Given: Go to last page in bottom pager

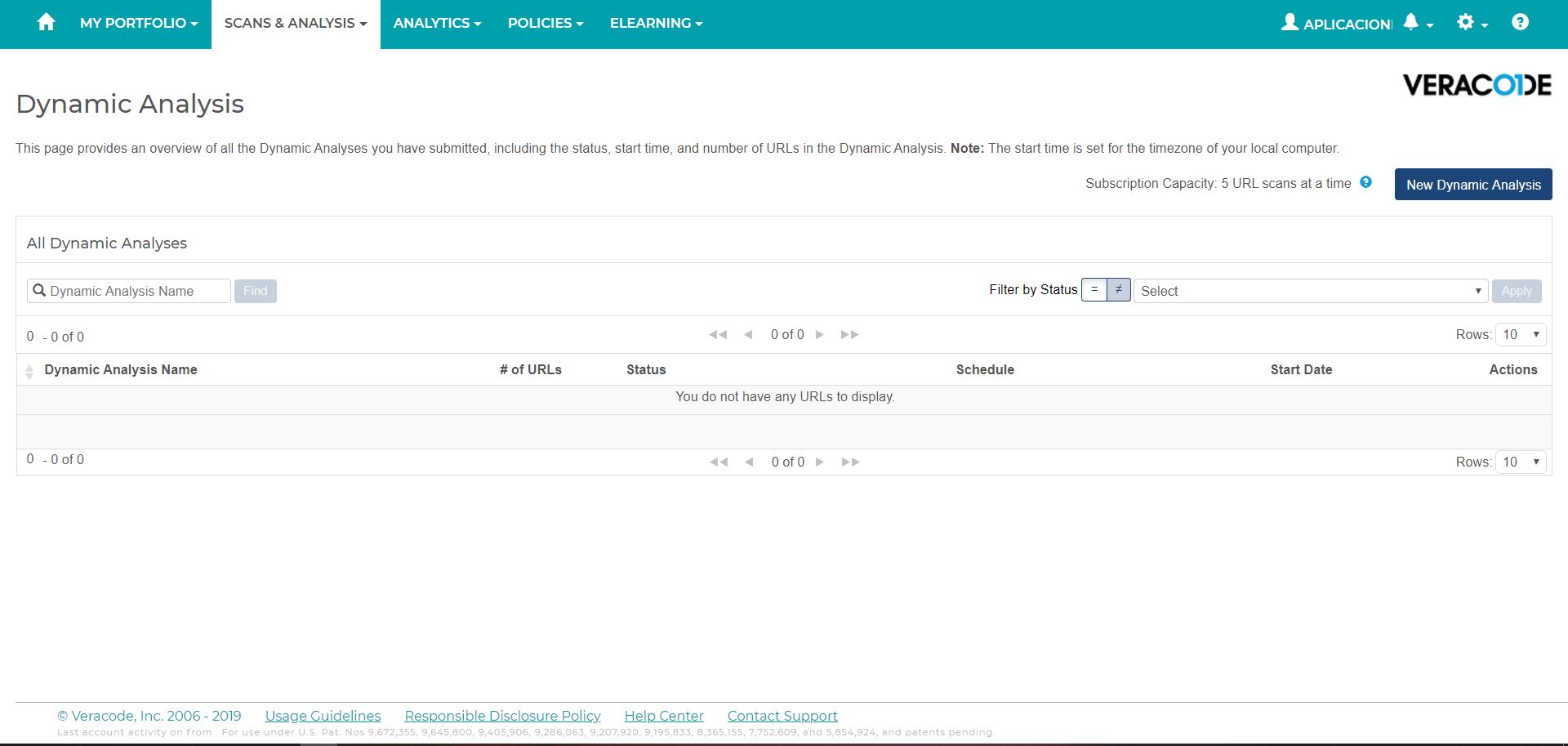Looking at the screenshot, I should [x=850, y=462].
